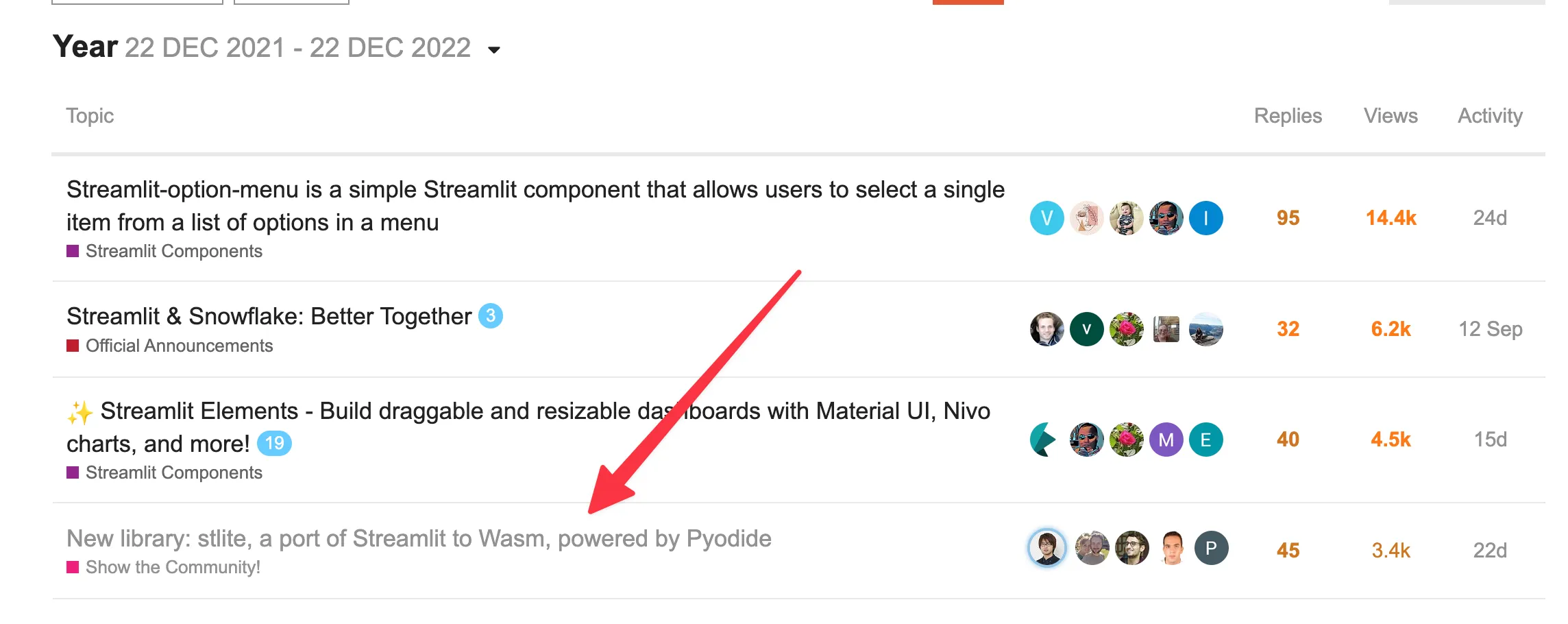Open Streamlit & Snowflake: Better Together topic
The image size is (1568, 624).
click(269, 316)
